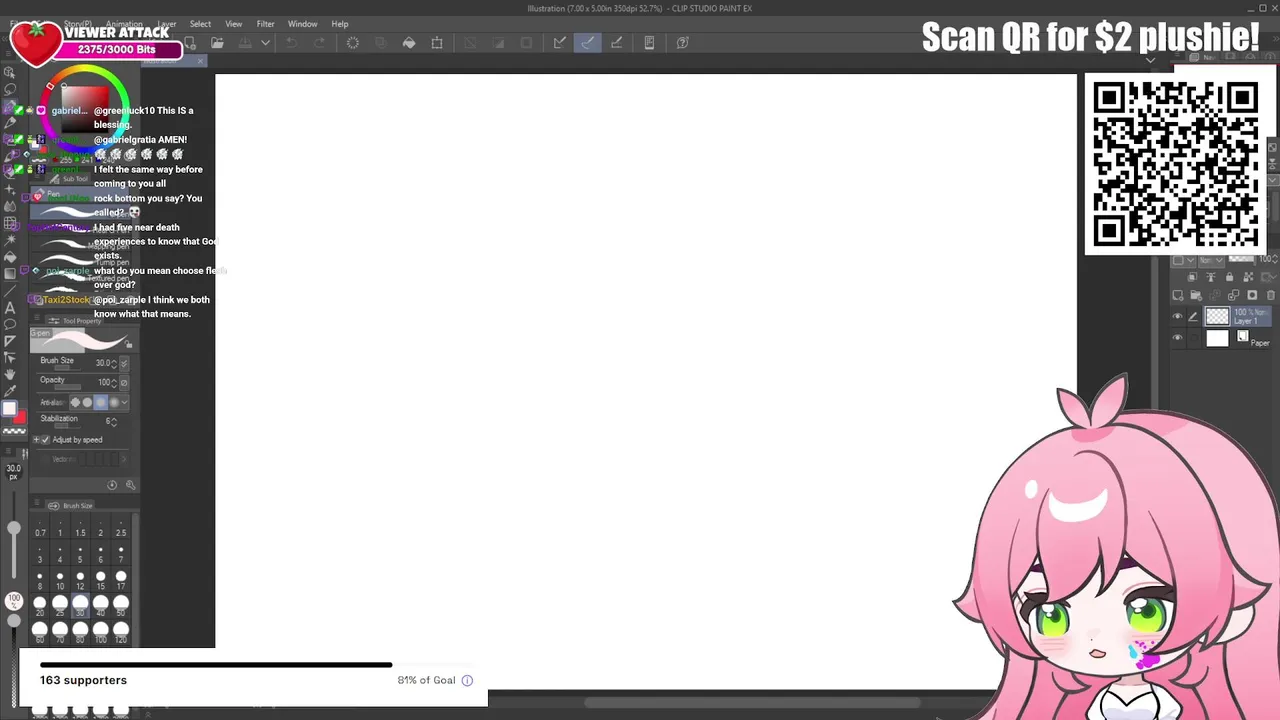Click New Layer Folder icon
The width and height of the screenshot is (1280, 720).
[1196, 295]
